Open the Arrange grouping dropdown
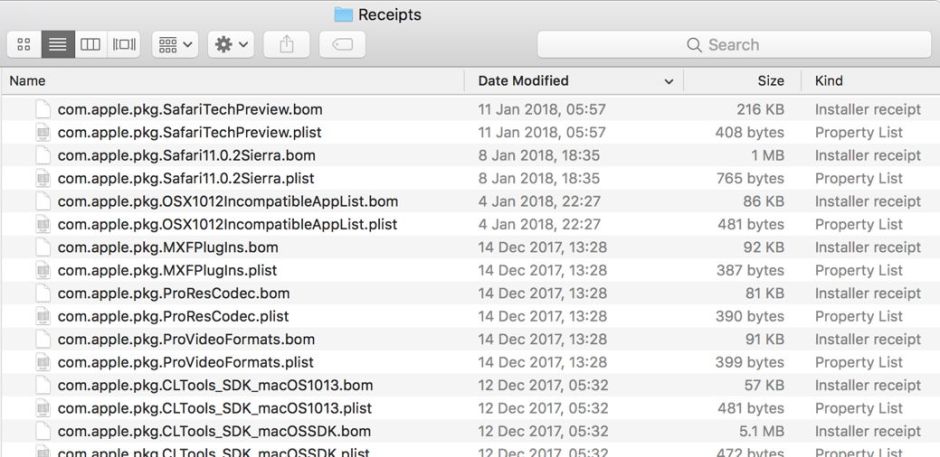 click(x=175, y=45)
